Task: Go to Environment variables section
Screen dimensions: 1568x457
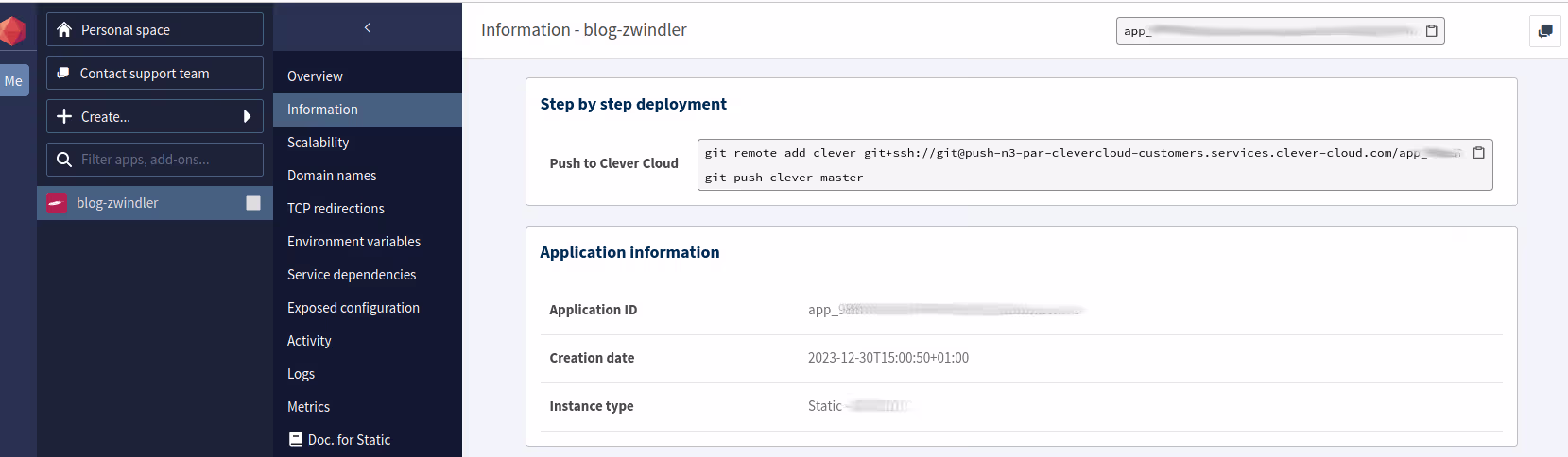Action: tap(353, 242)
